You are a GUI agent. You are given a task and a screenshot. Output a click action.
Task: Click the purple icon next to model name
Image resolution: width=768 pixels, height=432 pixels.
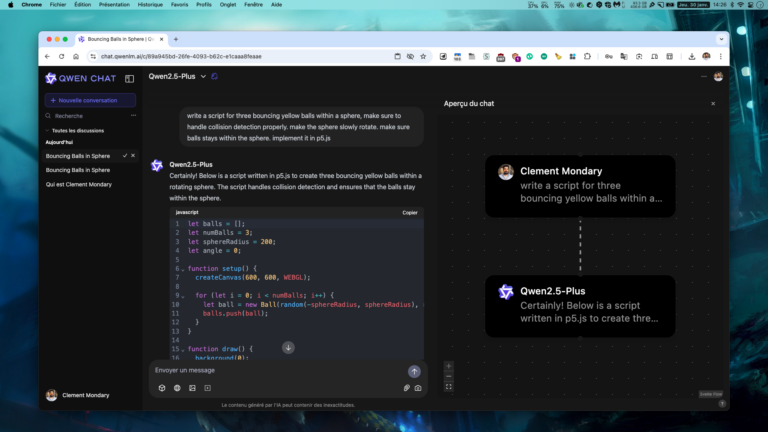pos(215,76)
